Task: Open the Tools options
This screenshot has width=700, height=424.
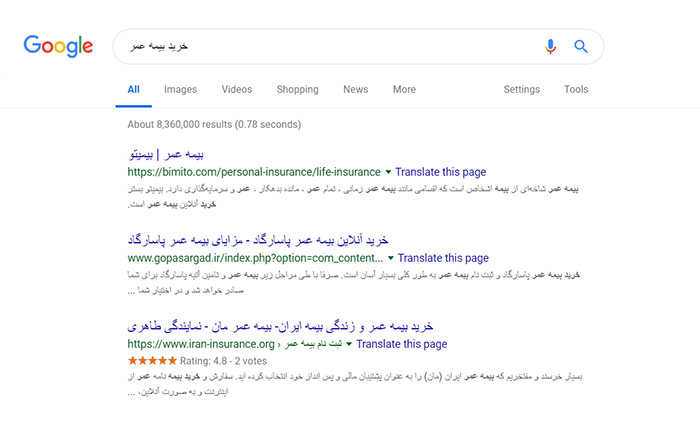Action: coord(576,89)
